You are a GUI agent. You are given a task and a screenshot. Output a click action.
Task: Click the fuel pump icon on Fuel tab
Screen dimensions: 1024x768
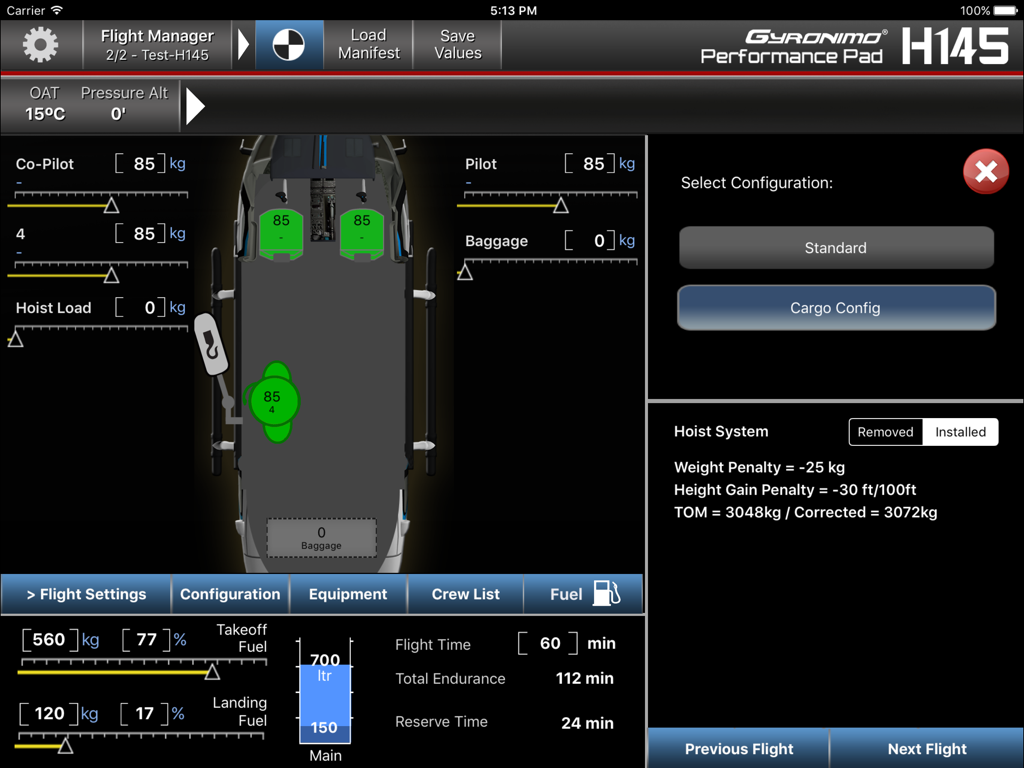click(x=606, y=594)
